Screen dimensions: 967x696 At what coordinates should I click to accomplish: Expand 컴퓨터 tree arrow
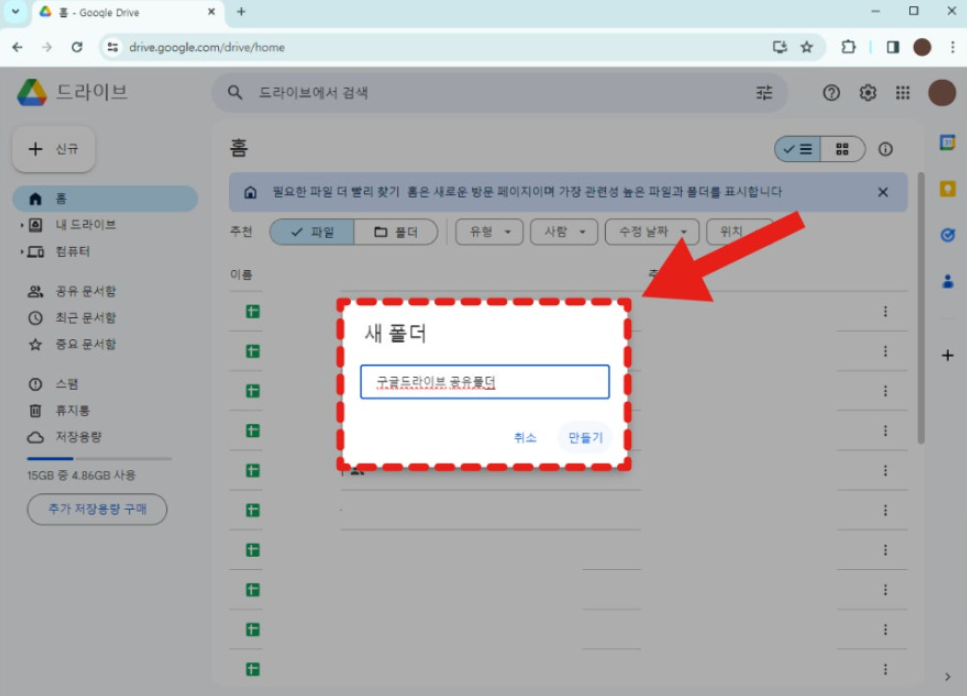pos(22,252)
